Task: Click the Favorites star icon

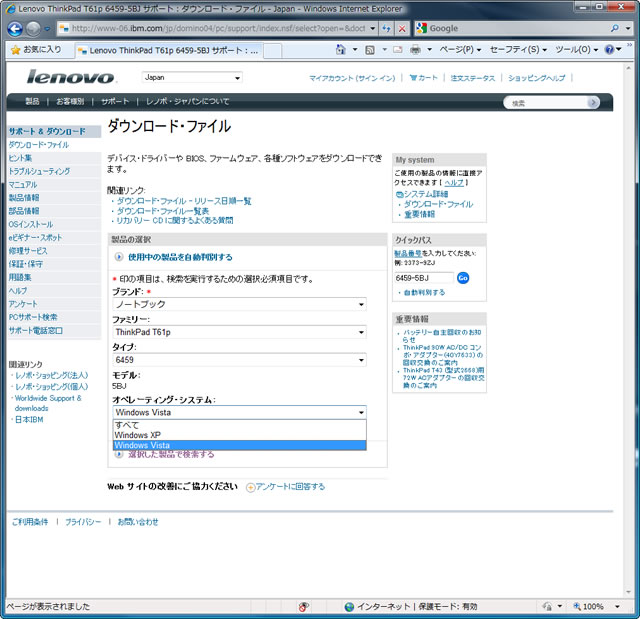Action: pos(16,50)
